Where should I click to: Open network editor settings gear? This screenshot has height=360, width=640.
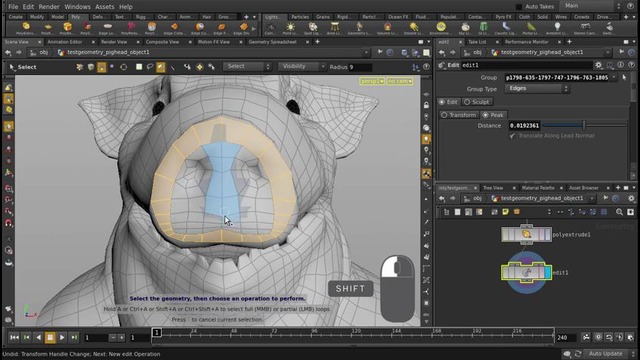631,198
